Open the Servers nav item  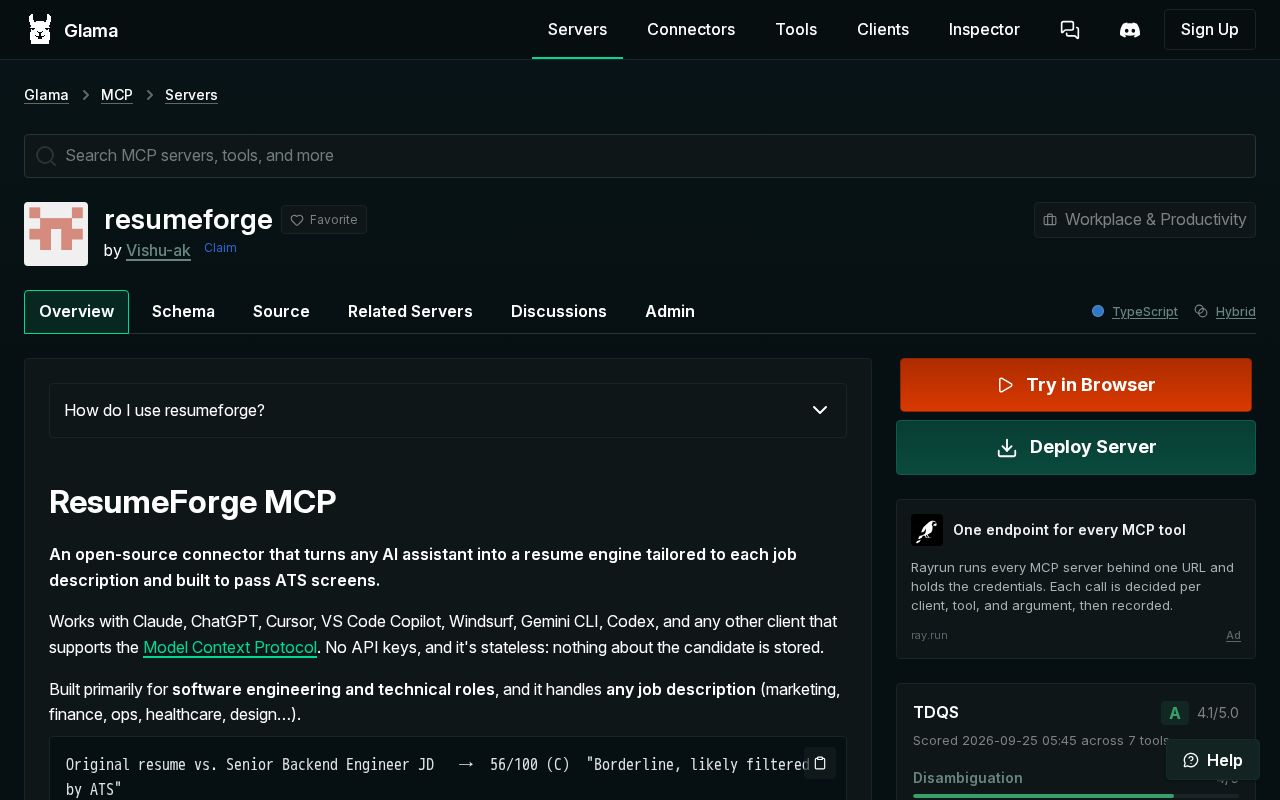point(577,30)
